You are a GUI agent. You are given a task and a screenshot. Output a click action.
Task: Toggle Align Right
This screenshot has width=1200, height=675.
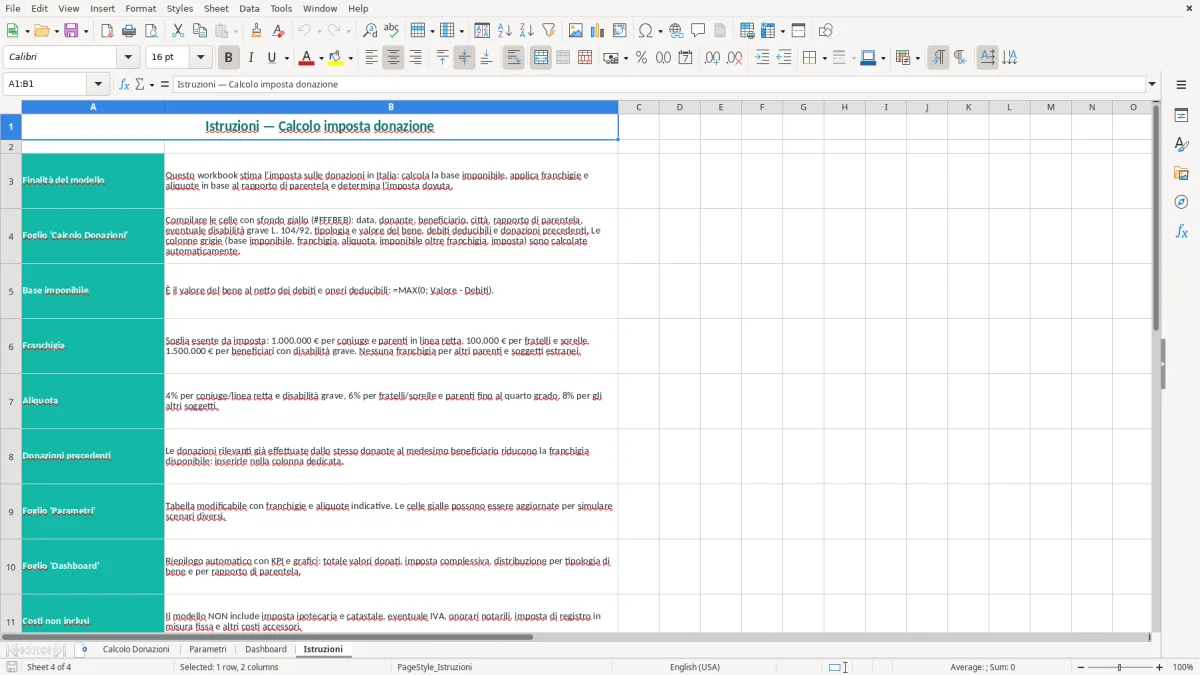click(415, 58)
